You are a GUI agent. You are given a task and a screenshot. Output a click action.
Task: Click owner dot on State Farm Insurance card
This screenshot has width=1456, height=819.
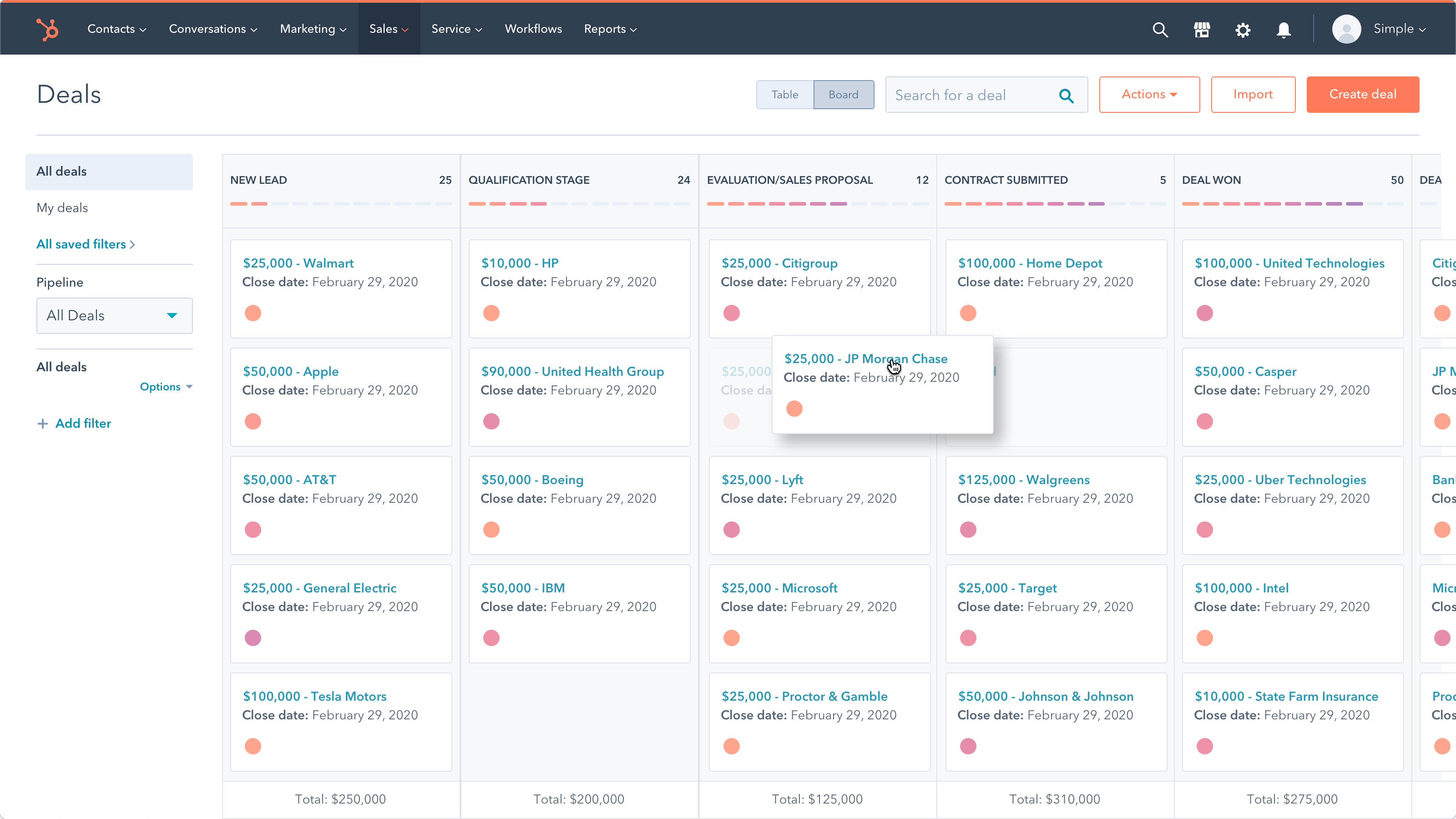click(x=1204, y=746)
